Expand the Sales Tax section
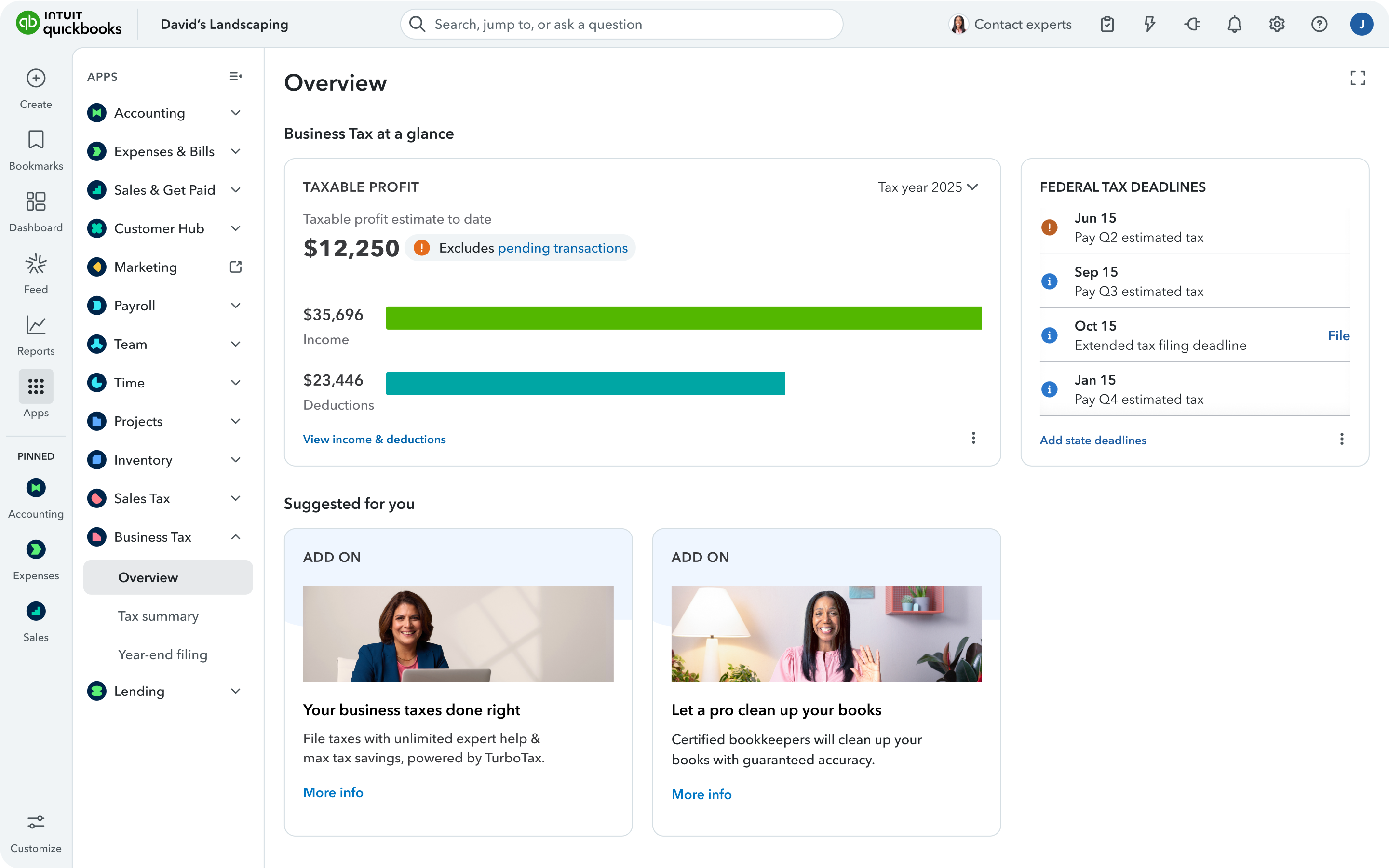The height and width of the screenshot is (868, 1389). point(235,498)
